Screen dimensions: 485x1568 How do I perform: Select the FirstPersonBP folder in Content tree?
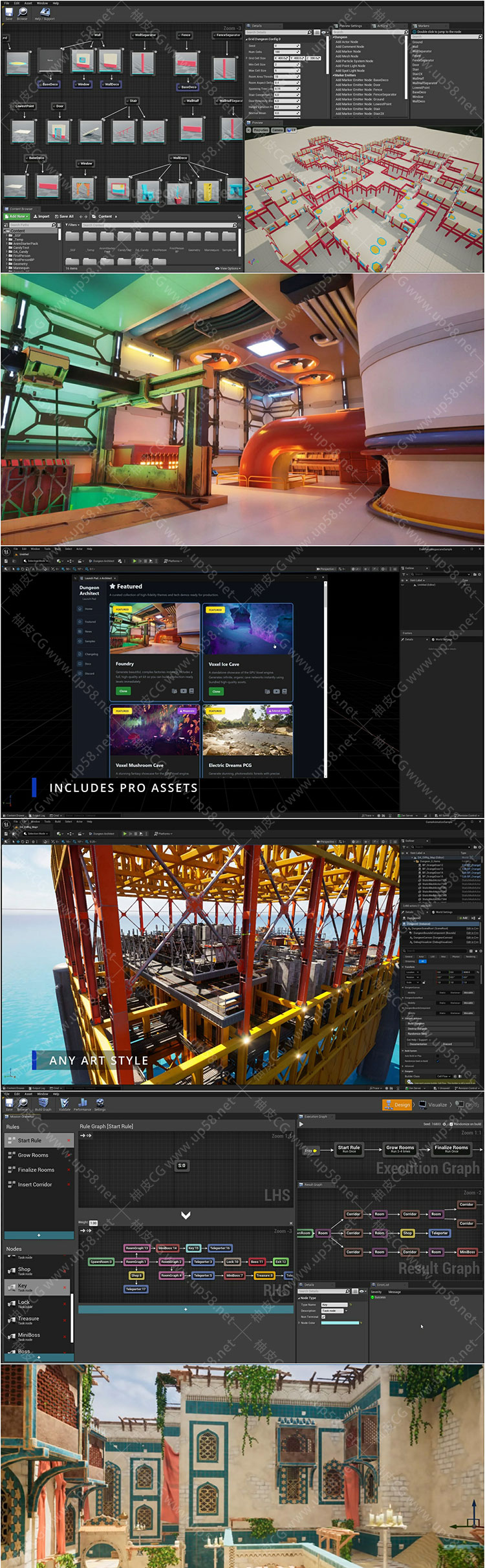click(x=23, y=259)
